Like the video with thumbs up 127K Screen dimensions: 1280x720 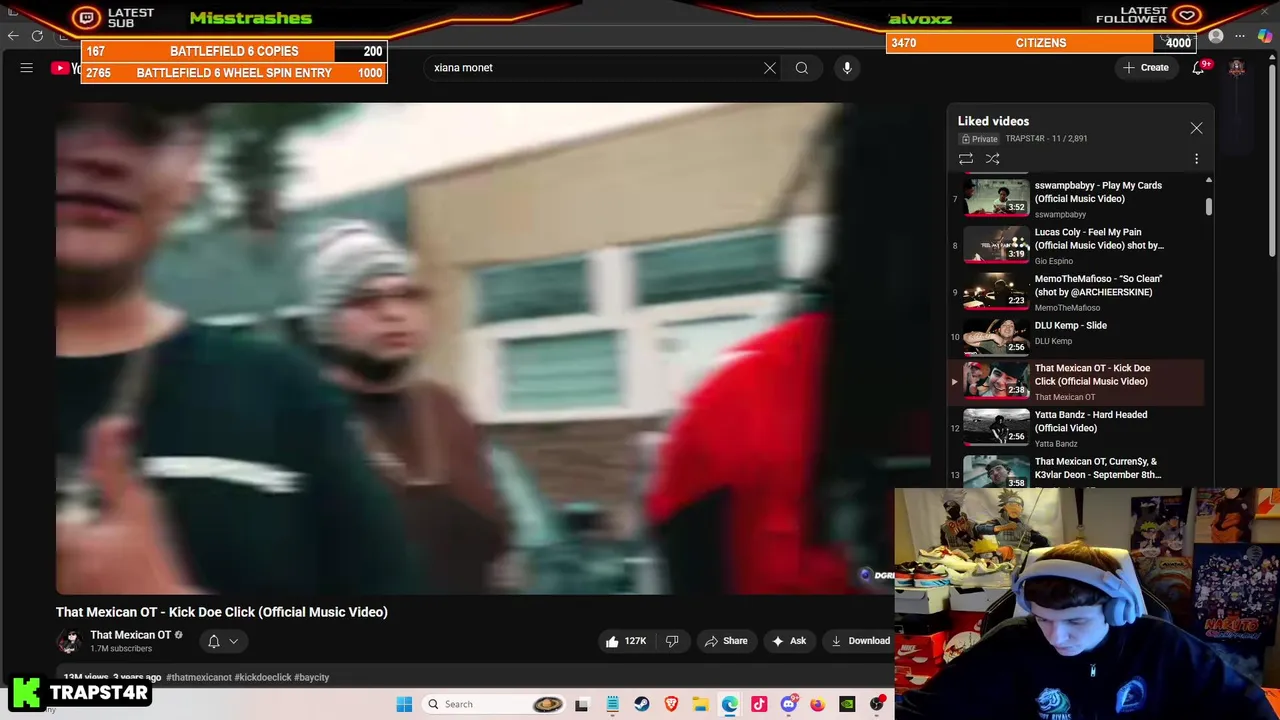click(x=625, y=641)
